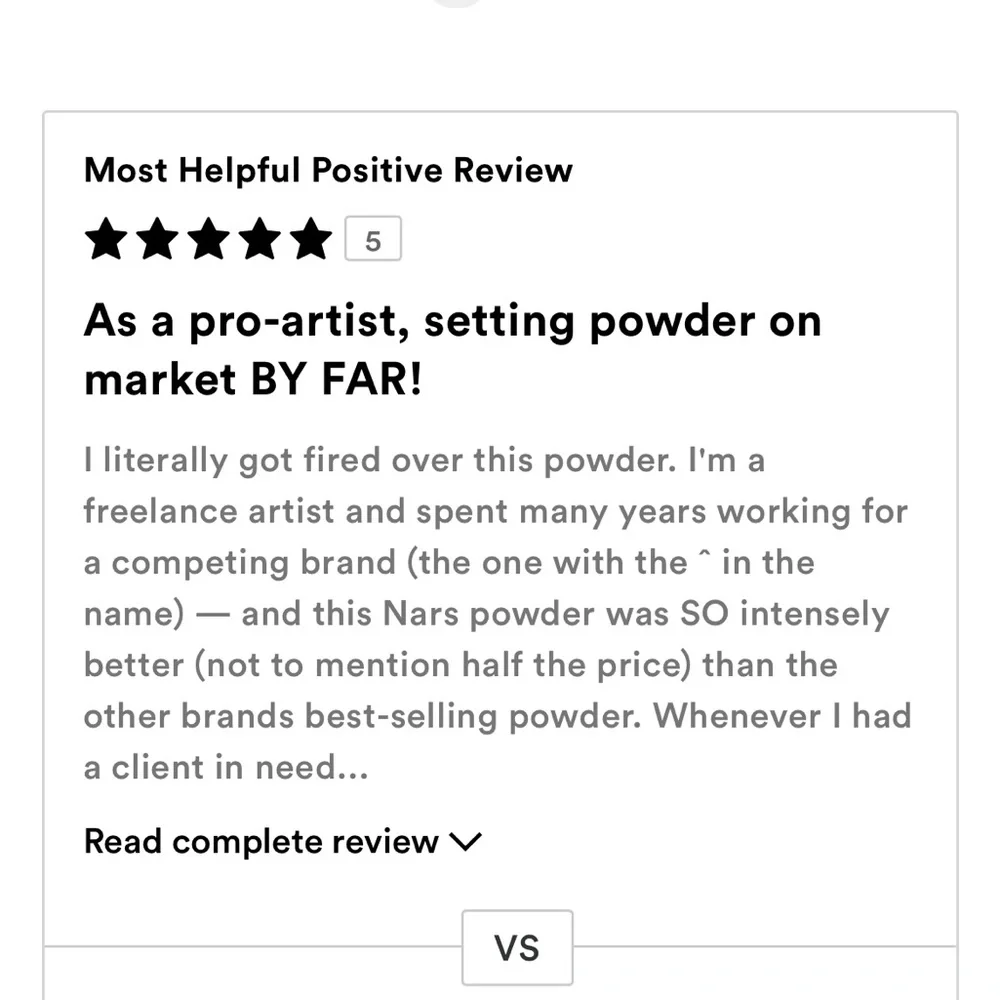Click the "Most Helpful Positive Review" heading
1000x1000 pixels.
328,170
